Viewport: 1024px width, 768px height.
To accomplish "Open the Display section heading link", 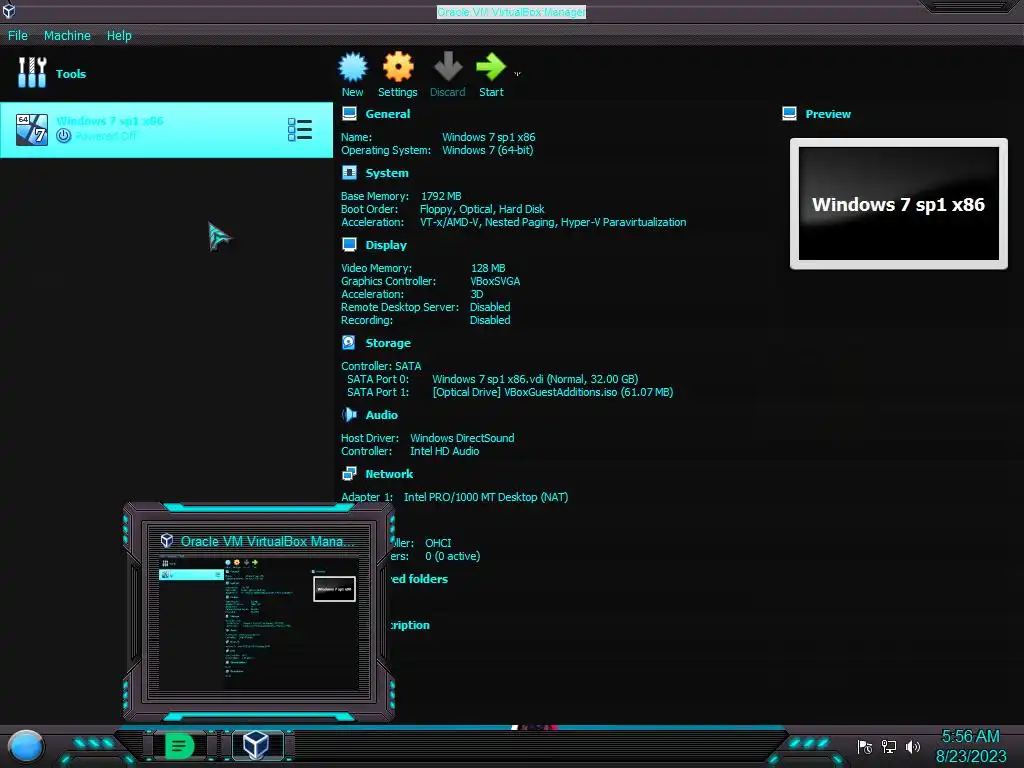I will pyautogui.click(x=386, y=245).
